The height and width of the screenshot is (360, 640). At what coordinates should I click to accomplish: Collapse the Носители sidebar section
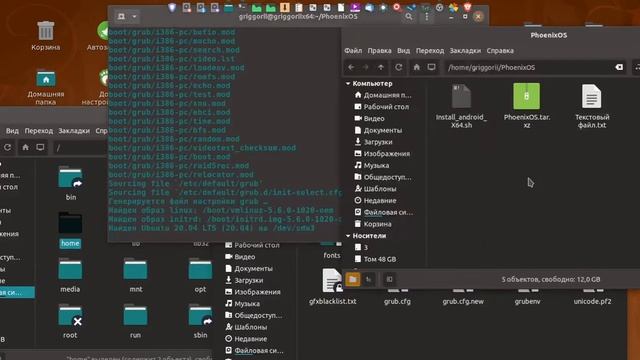[x=348, y=236]
